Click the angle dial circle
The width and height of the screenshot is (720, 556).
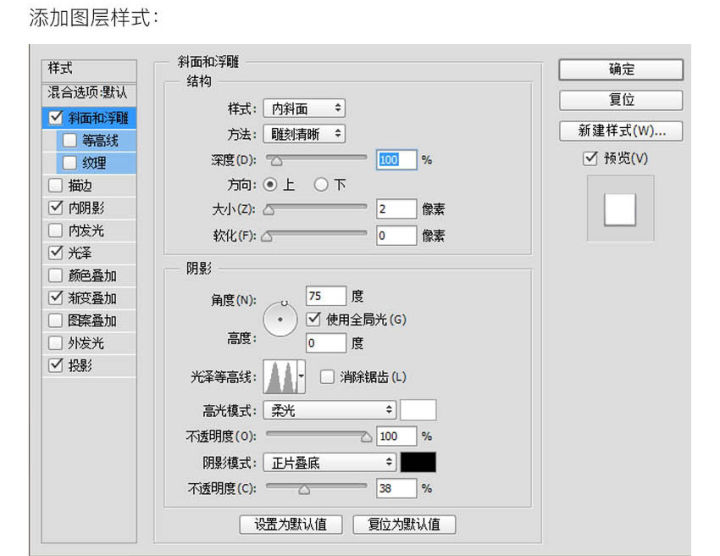(x=281, y=319)
